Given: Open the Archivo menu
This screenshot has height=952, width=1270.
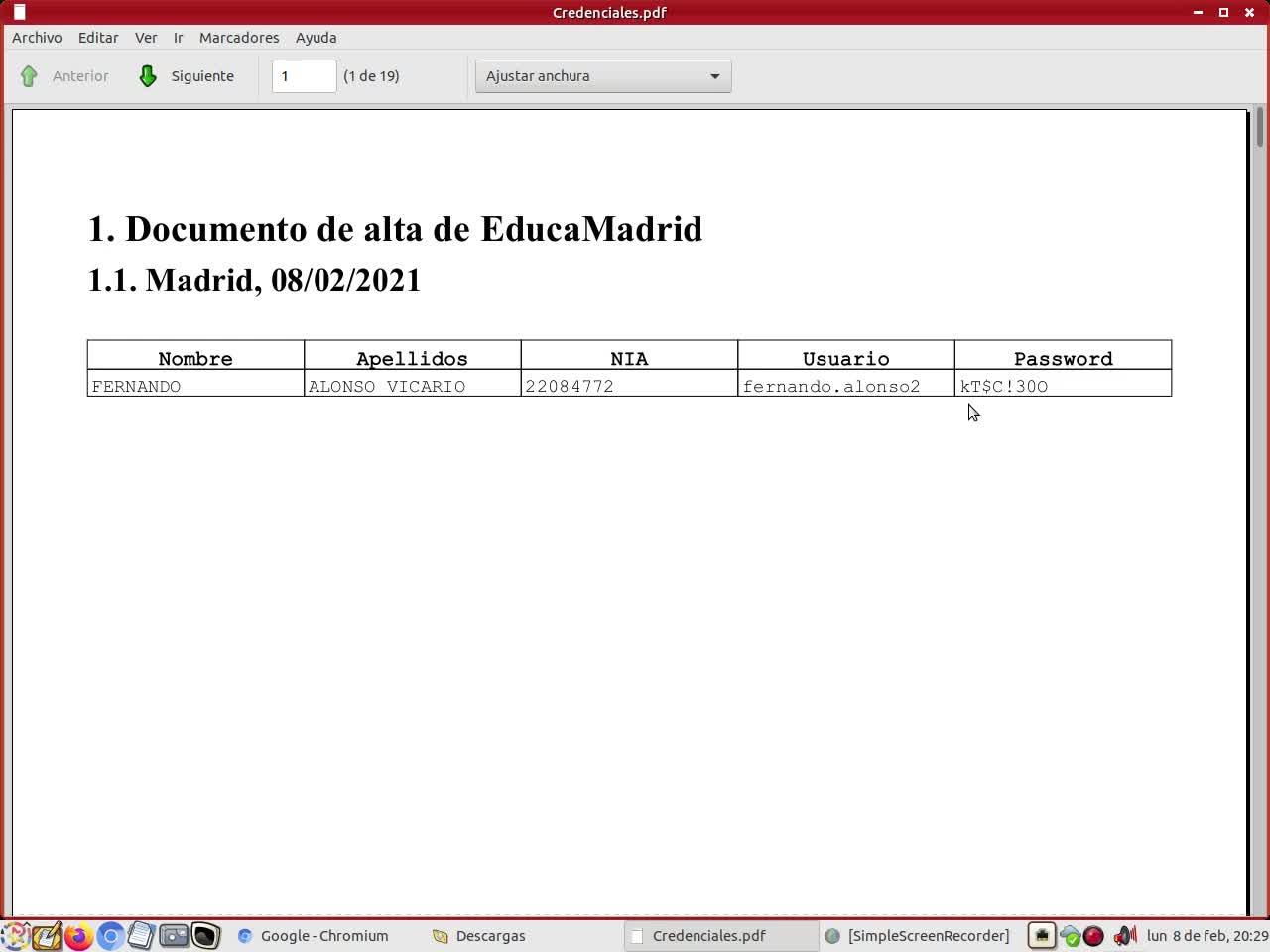Looking at the screenshot, I should click(x=37, y=38).
